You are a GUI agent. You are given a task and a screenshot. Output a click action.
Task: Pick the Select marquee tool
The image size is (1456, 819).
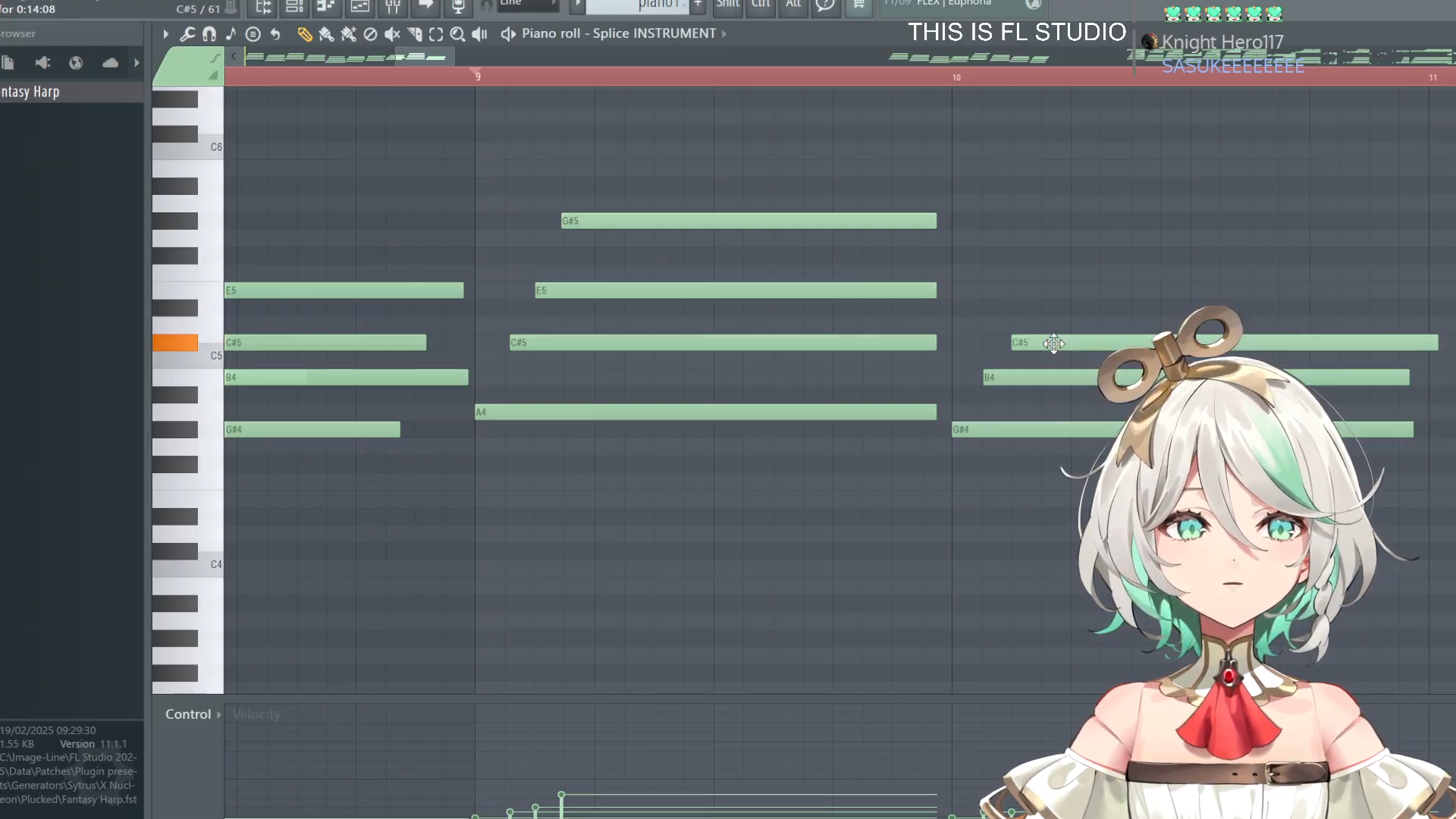point(436,34)
